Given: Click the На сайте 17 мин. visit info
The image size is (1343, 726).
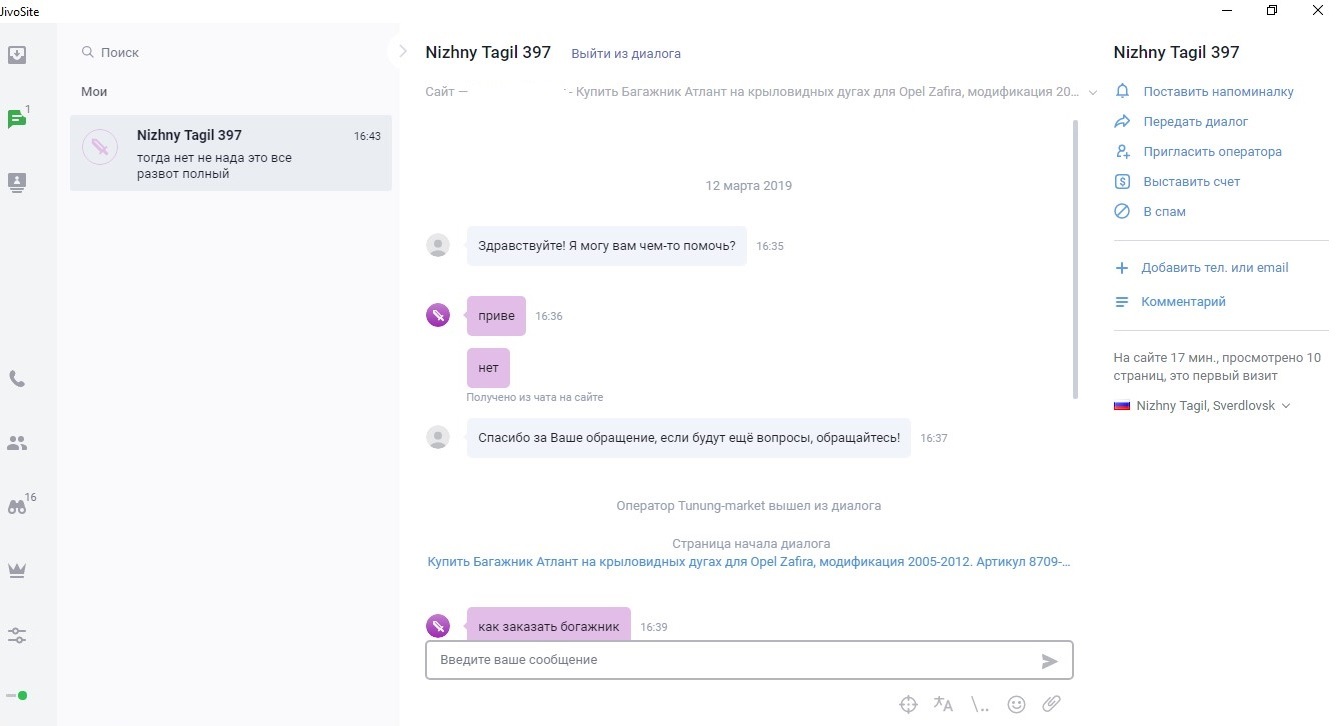Looking at the screenshot, I should click(1217, 367).
